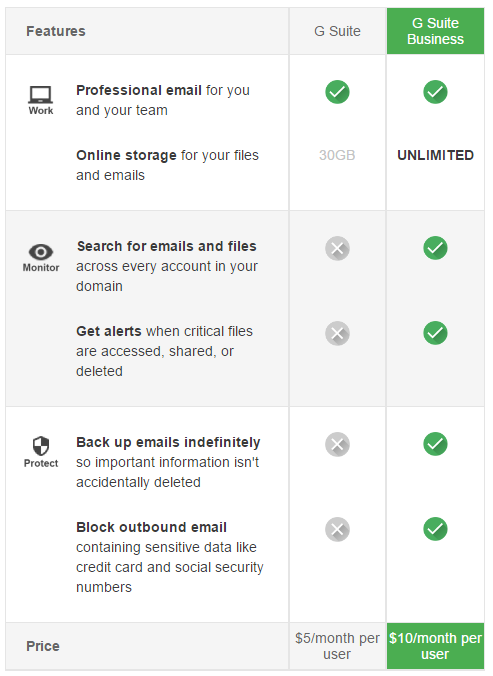
Task: Click the 30GB storage value
Action: point(337,155)
